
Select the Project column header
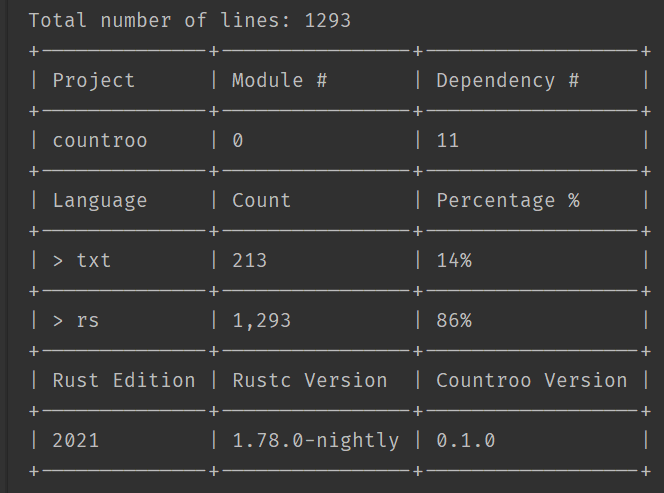pyautogui.click(x=93, y=80)
